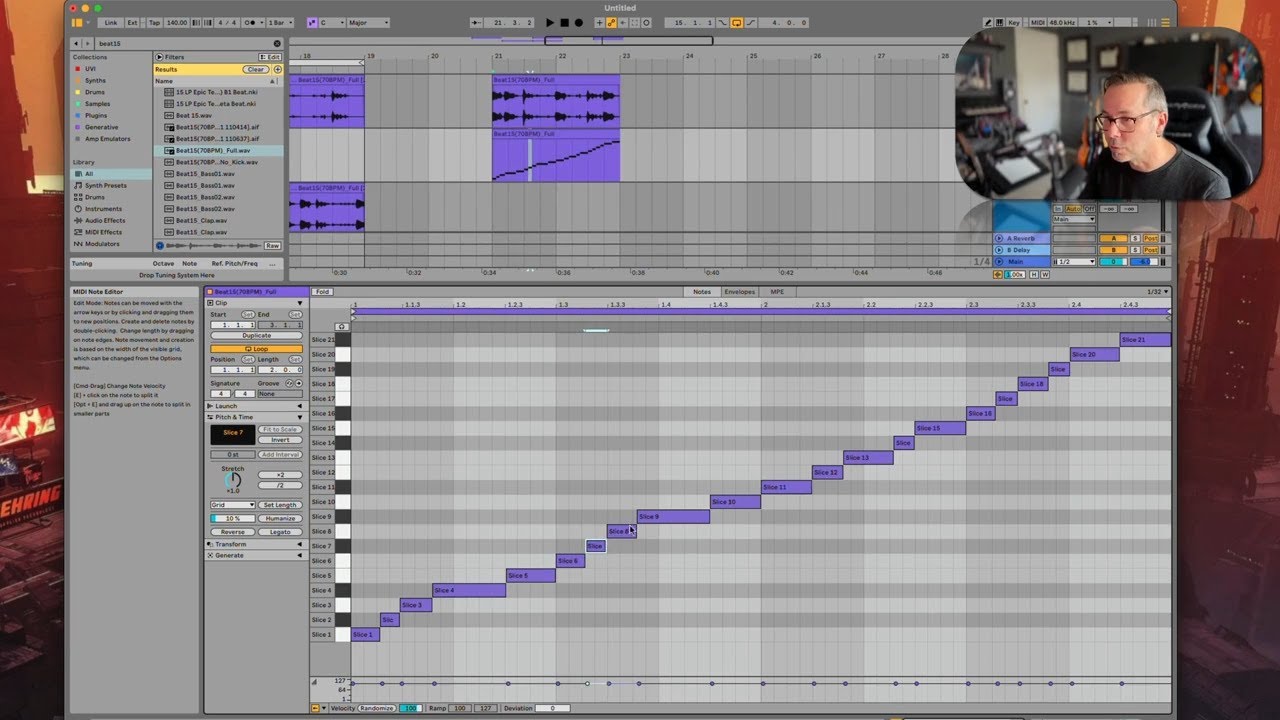Adjust the humanize amount 10% slider
This screenshot has height=720, width=1280.
(x=232, y=519)
